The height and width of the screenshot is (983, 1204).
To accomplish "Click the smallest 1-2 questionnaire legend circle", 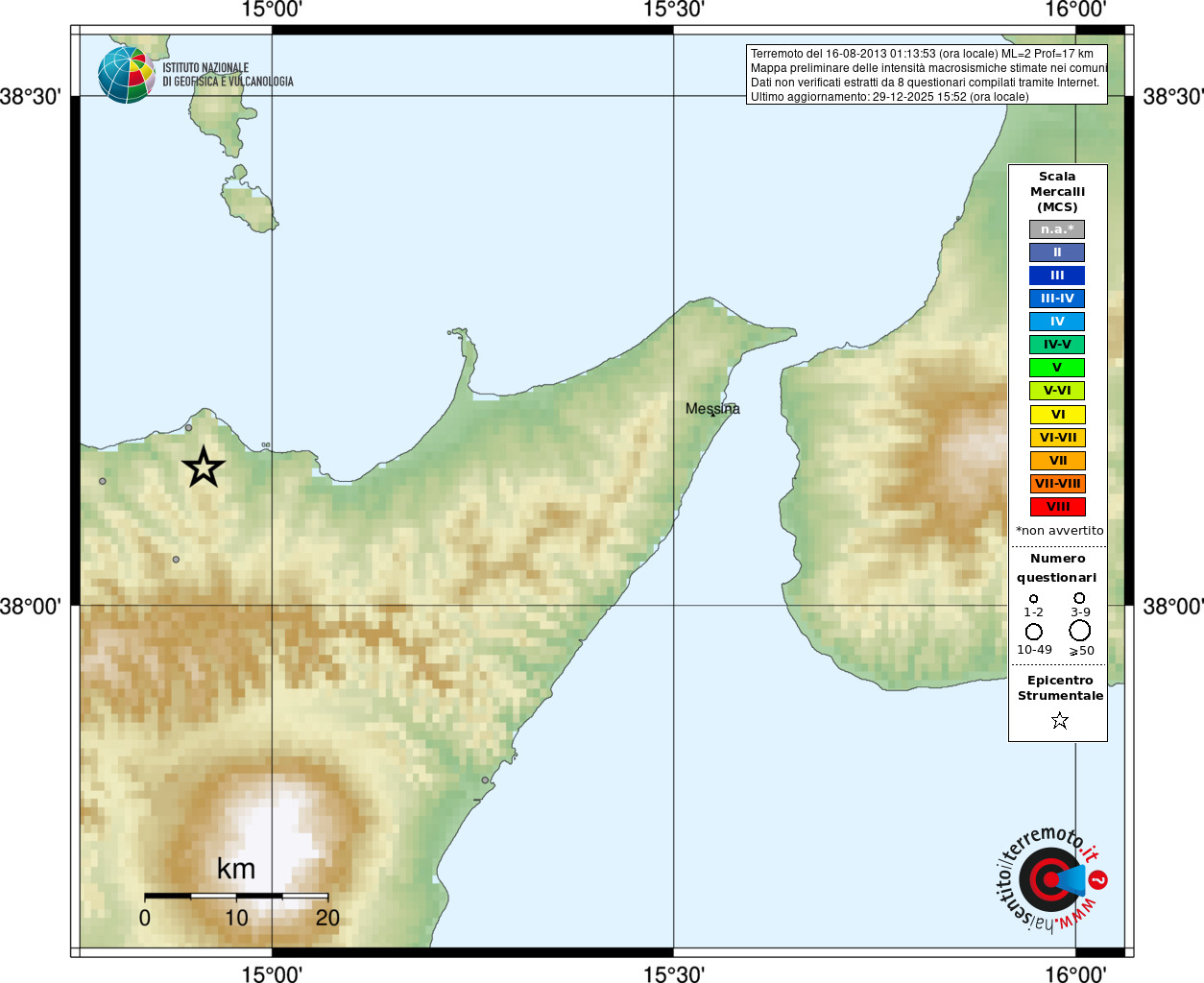I will [x=1033, y=599].
